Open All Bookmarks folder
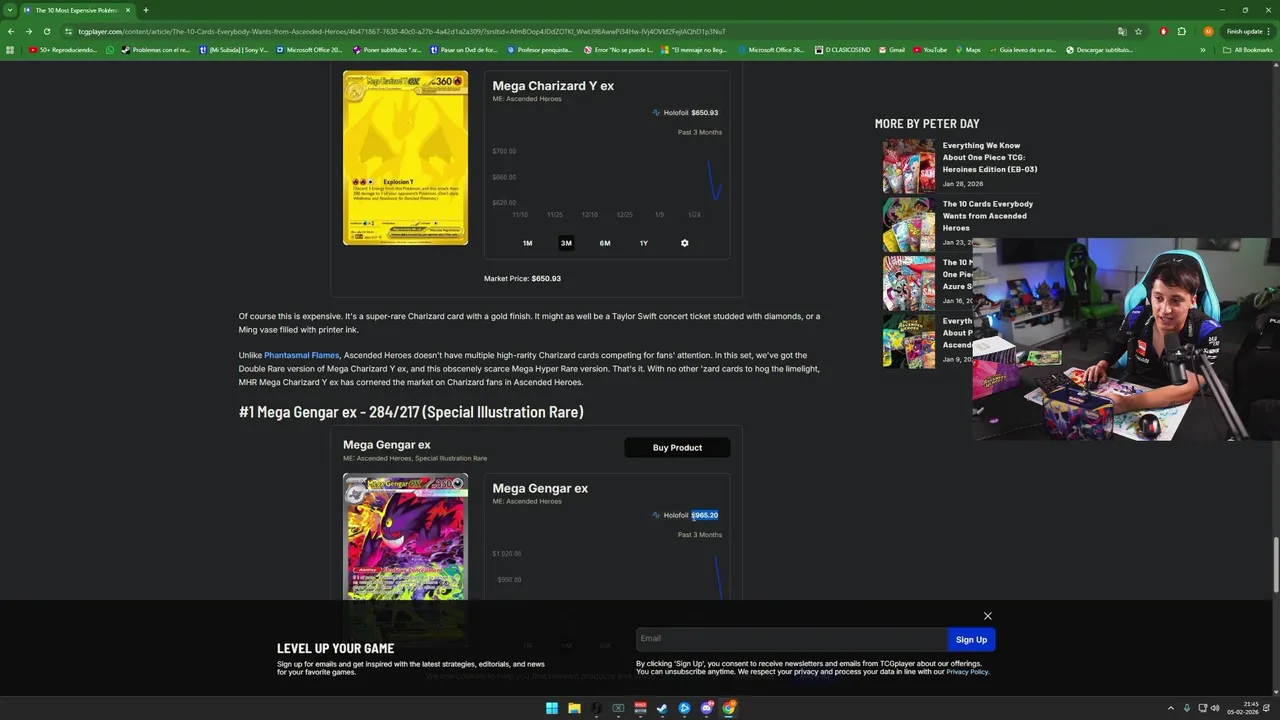Viewport: 1280px width, 720px height. pyautogui.click(x=1248, y=49)
